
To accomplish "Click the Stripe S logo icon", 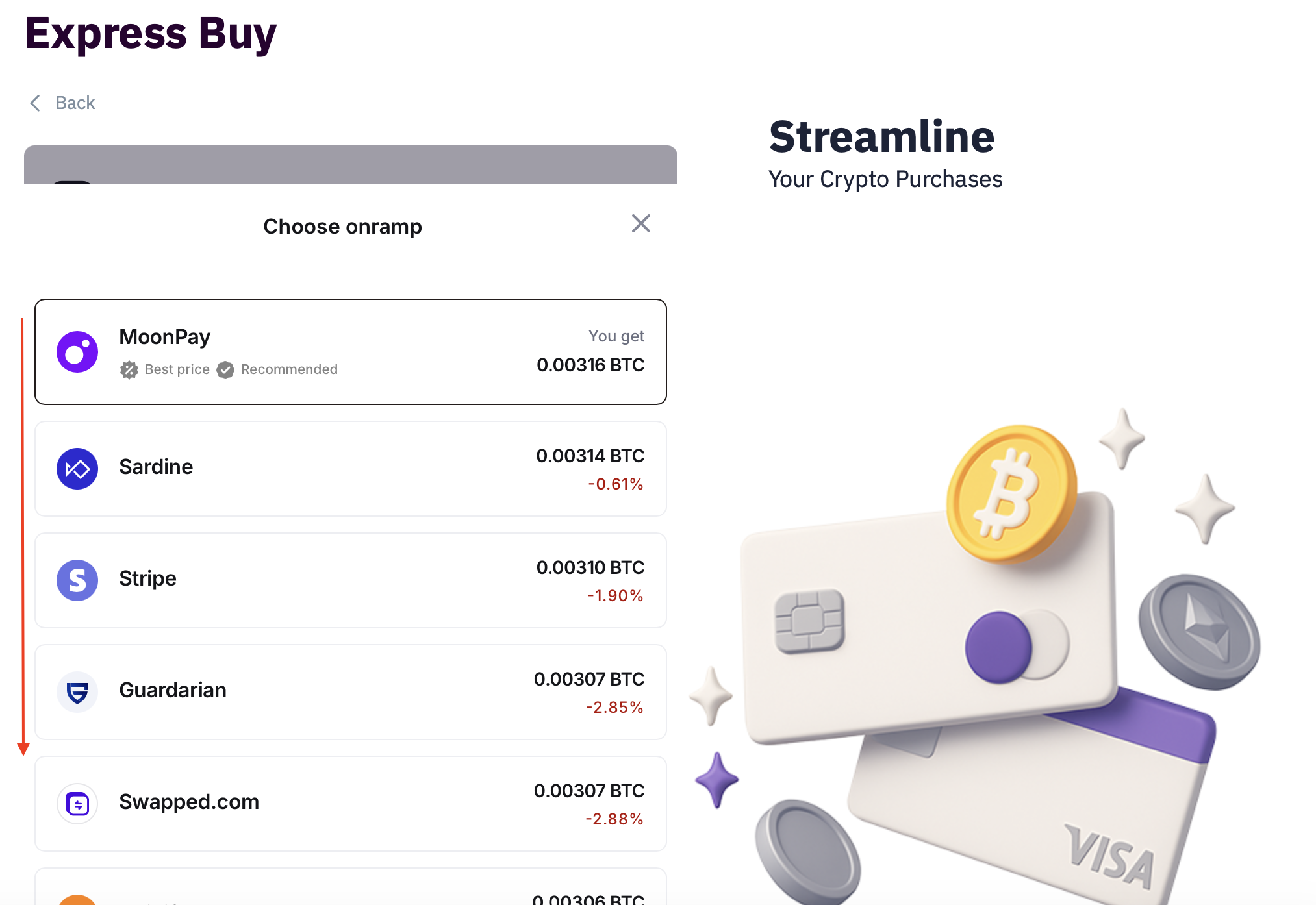I will coord(77,580).
